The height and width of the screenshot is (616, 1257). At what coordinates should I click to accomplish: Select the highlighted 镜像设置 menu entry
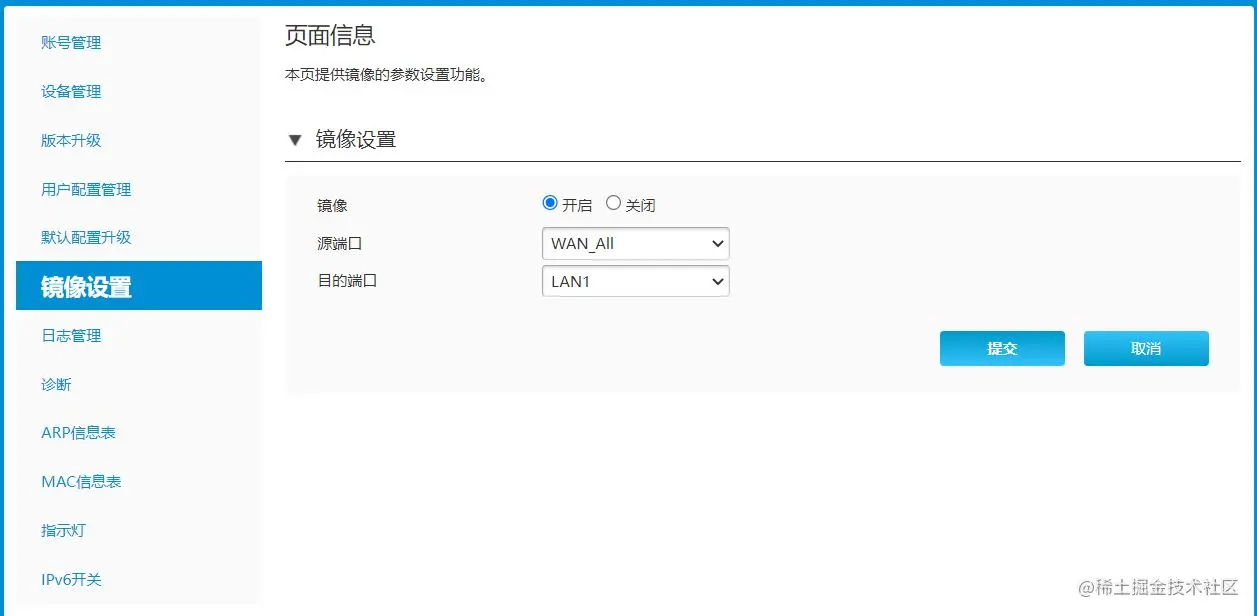pyautogui.click(x=85, y=286)
